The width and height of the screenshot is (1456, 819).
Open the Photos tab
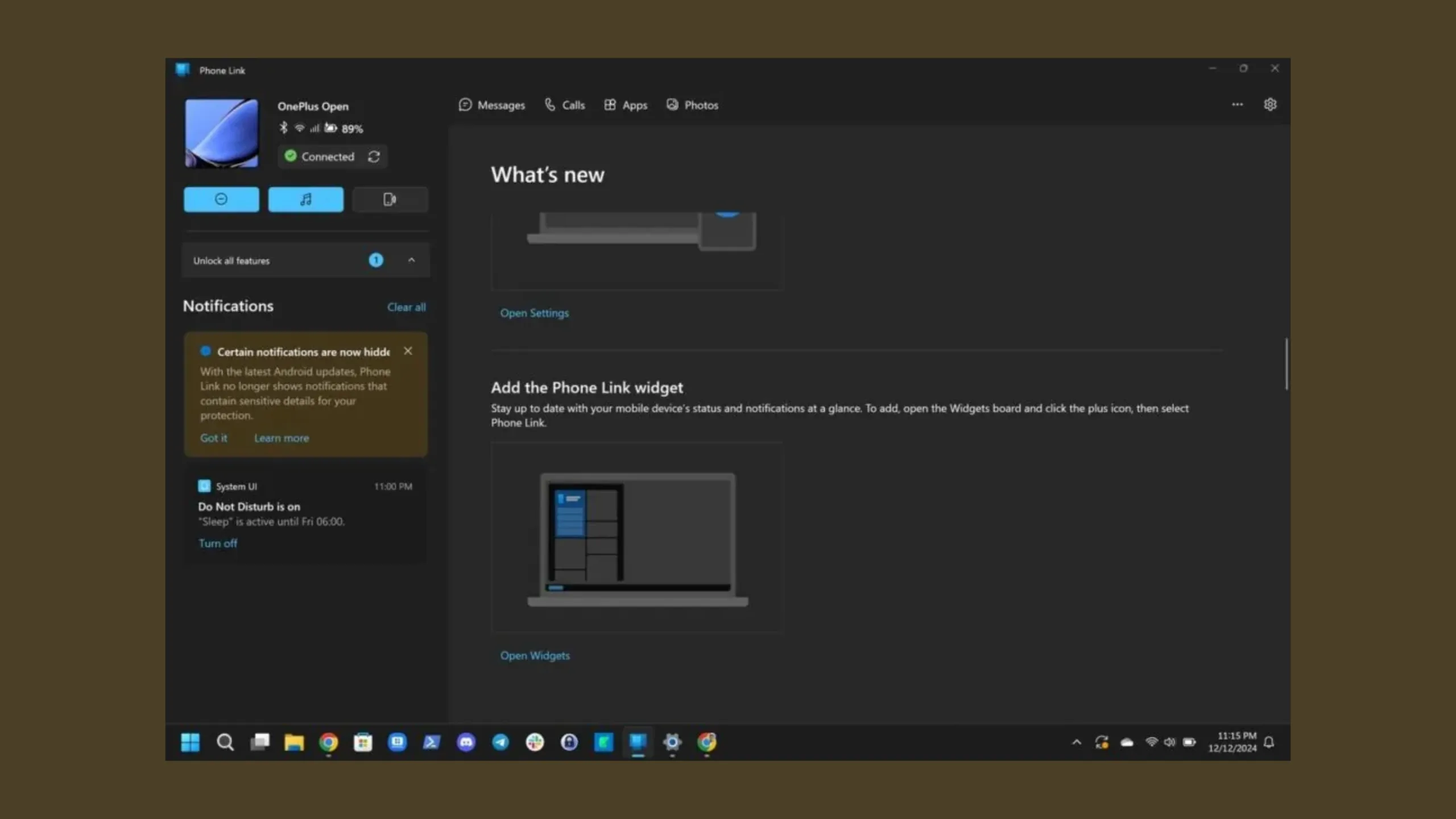tap(692, 105)
